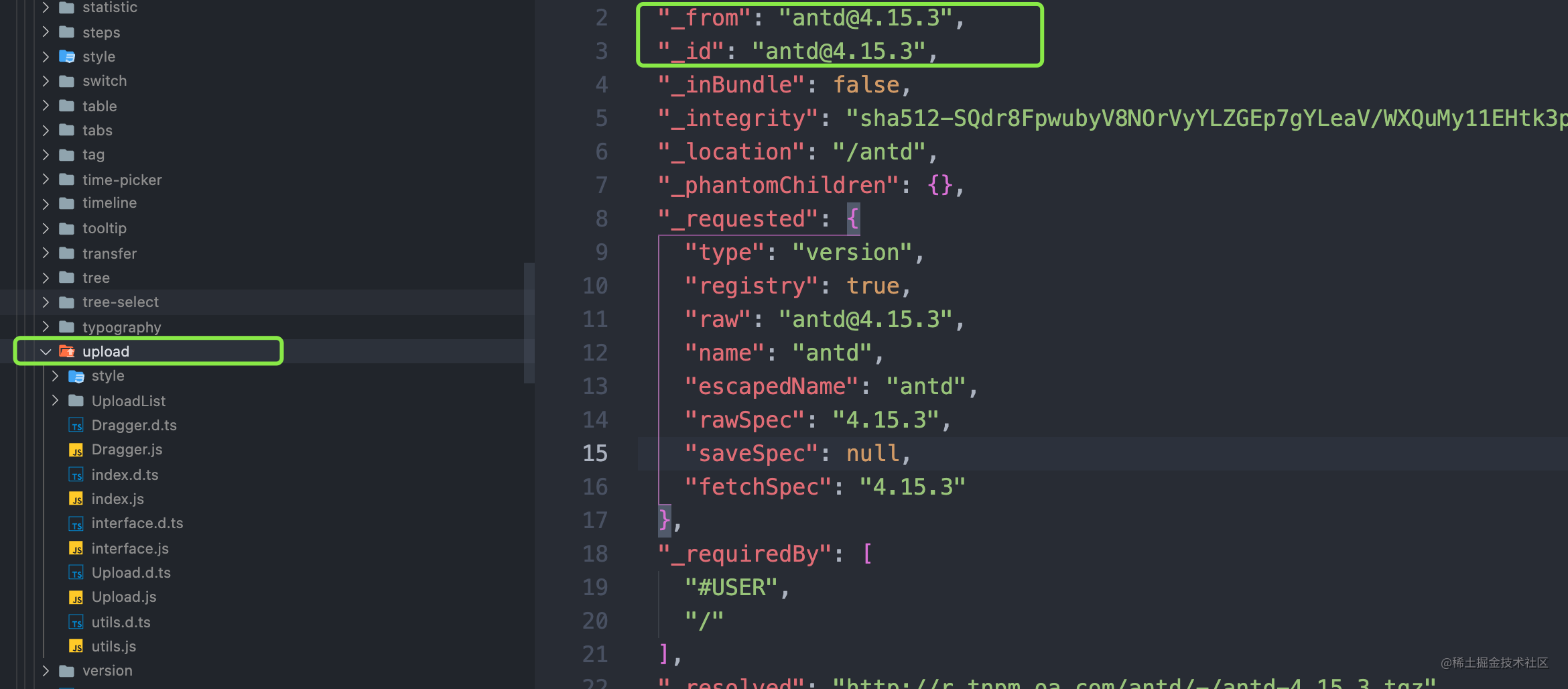1568x689 pixels.
Task: Open Upload.d.ts file
Action: click(x=131, y=573)
